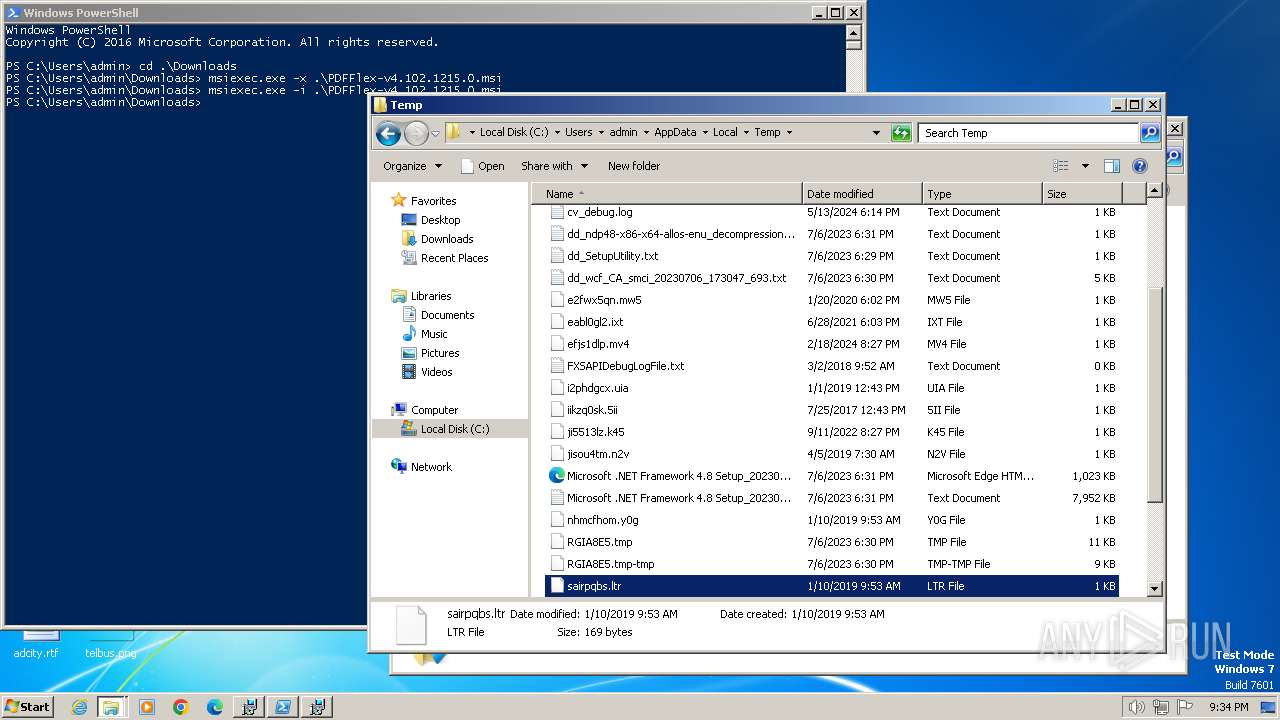The image size is (1280, 720).
Task: Select file sairpqbs.ltr
Action: (x=594, y=586)
